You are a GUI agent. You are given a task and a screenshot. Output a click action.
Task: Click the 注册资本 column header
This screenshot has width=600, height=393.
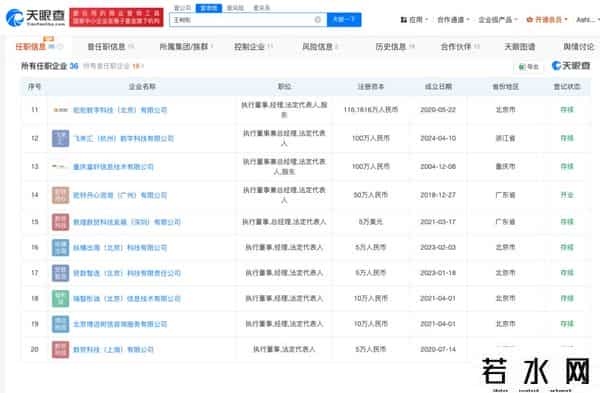pyautogui.click(x=370, y=86)
